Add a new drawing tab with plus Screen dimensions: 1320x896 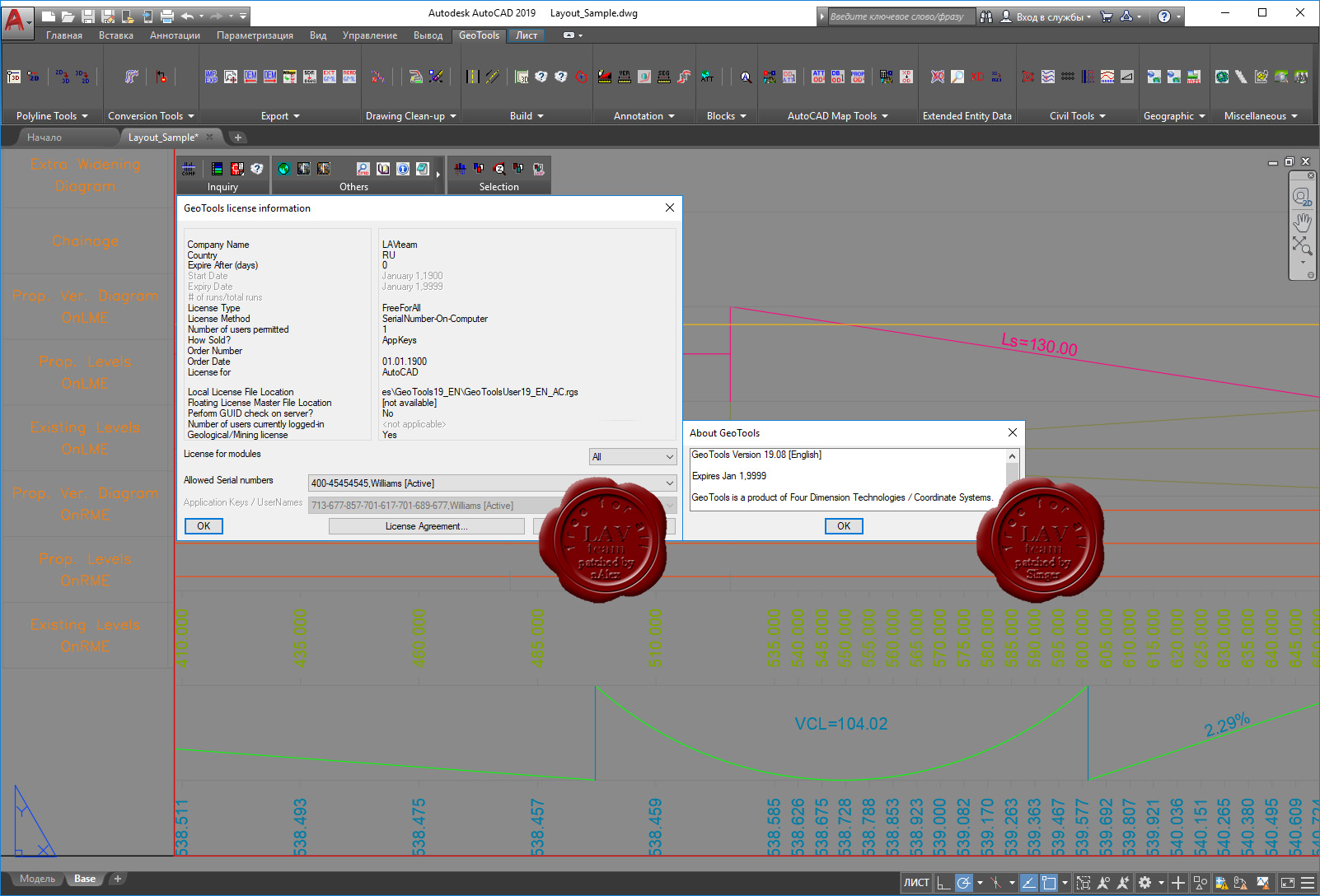238,138
